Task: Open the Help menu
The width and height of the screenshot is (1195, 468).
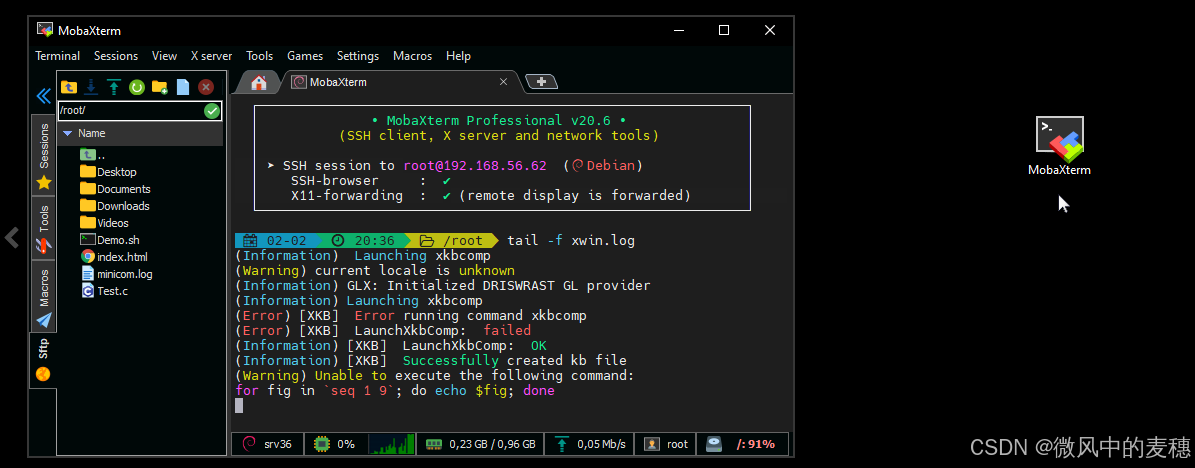Action: point(458,56)
